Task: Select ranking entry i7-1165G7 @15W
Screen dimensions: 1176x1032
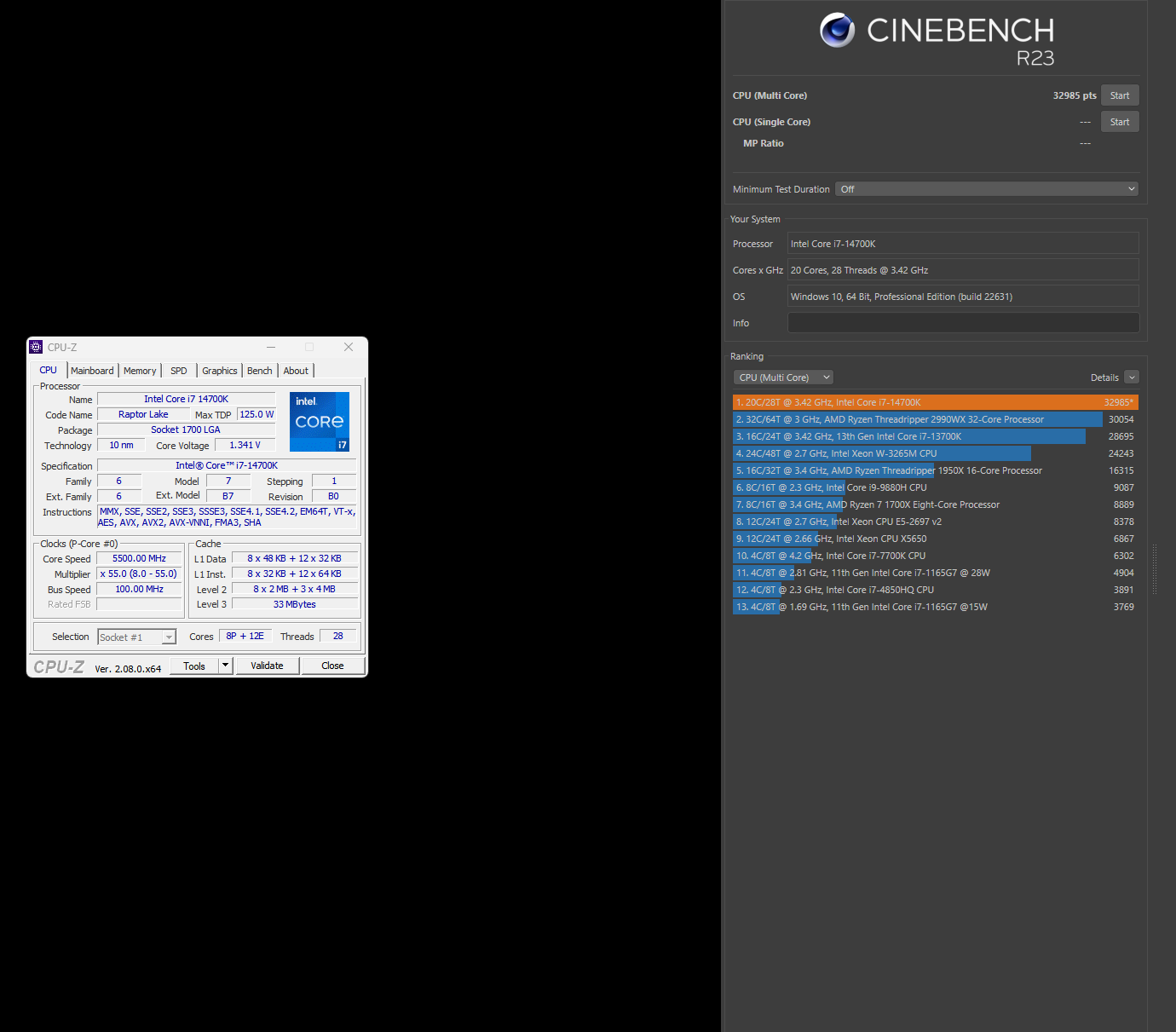Action: tap(936, 607)
